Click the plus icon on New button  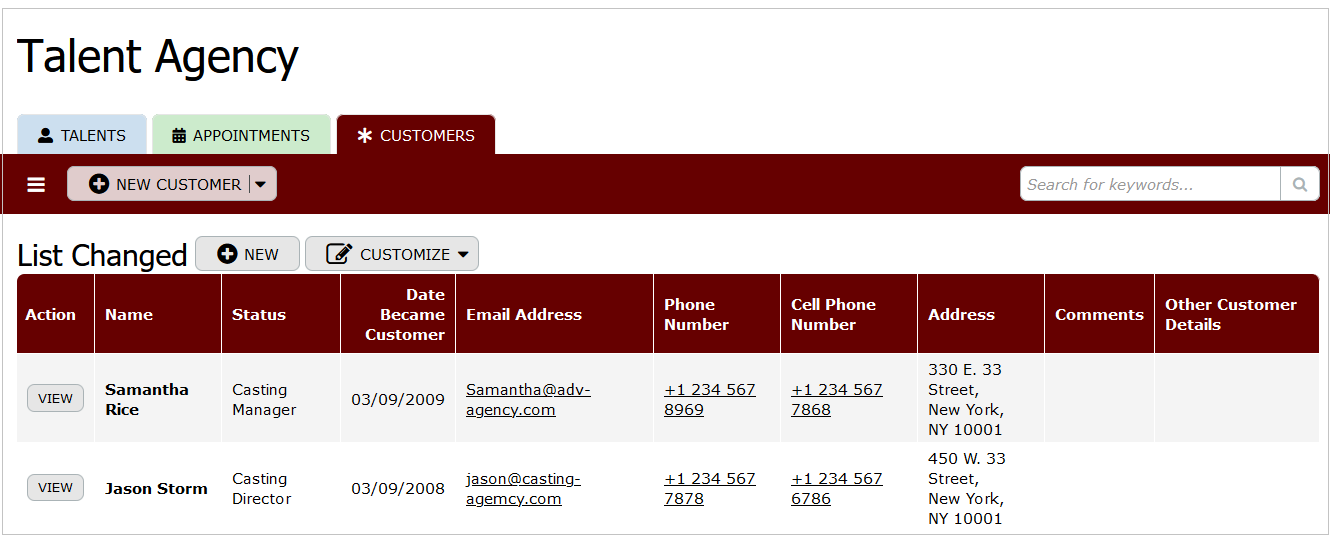pyautogui.click(x=227, y=254)
